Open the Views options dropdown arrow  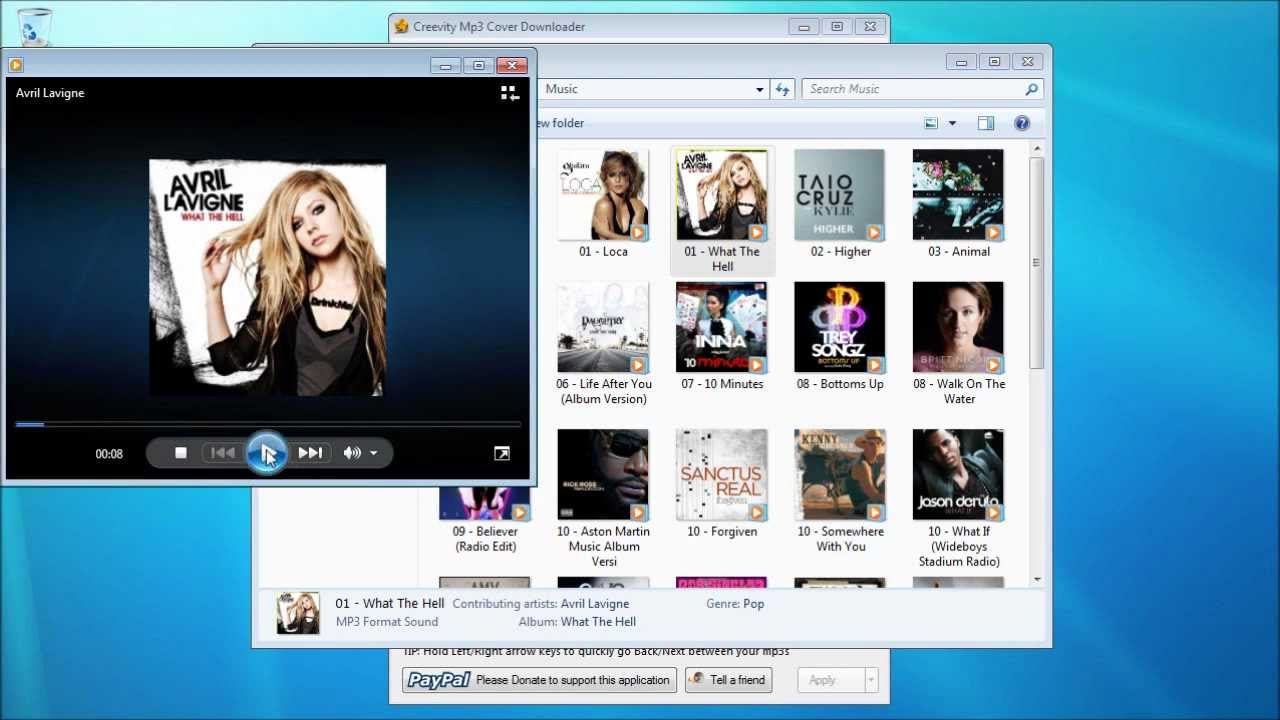click(952, 123)
